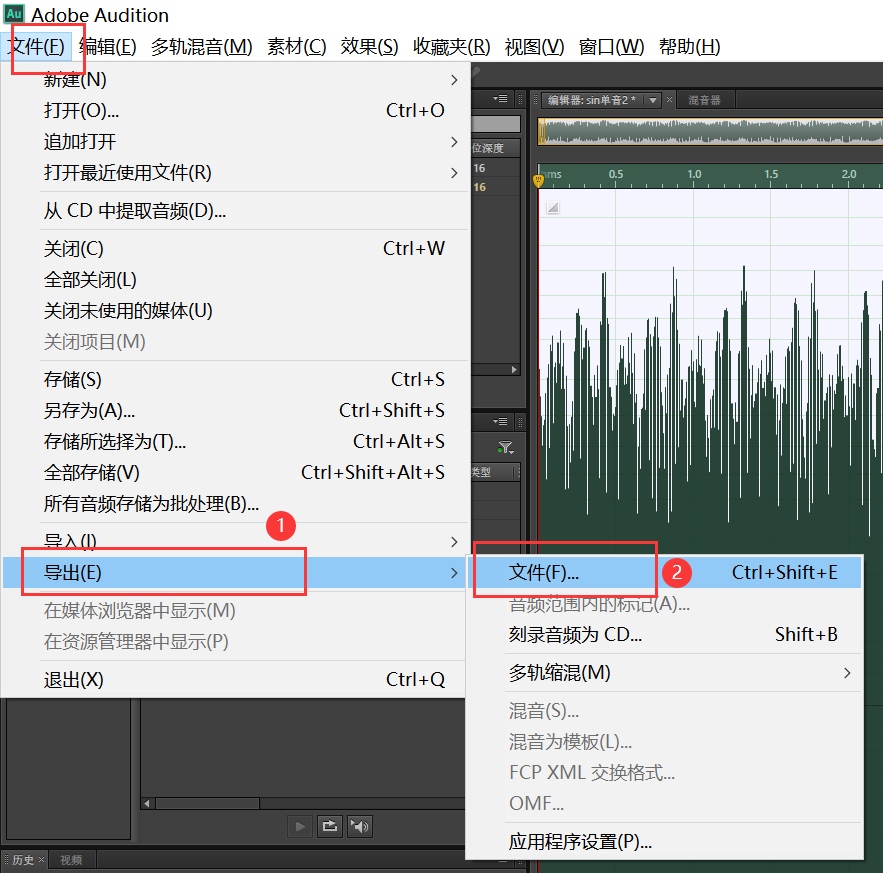This screenshot has height=873, width=883.
Task: Choose 全部存储(V) menu item
Action: 235,473
